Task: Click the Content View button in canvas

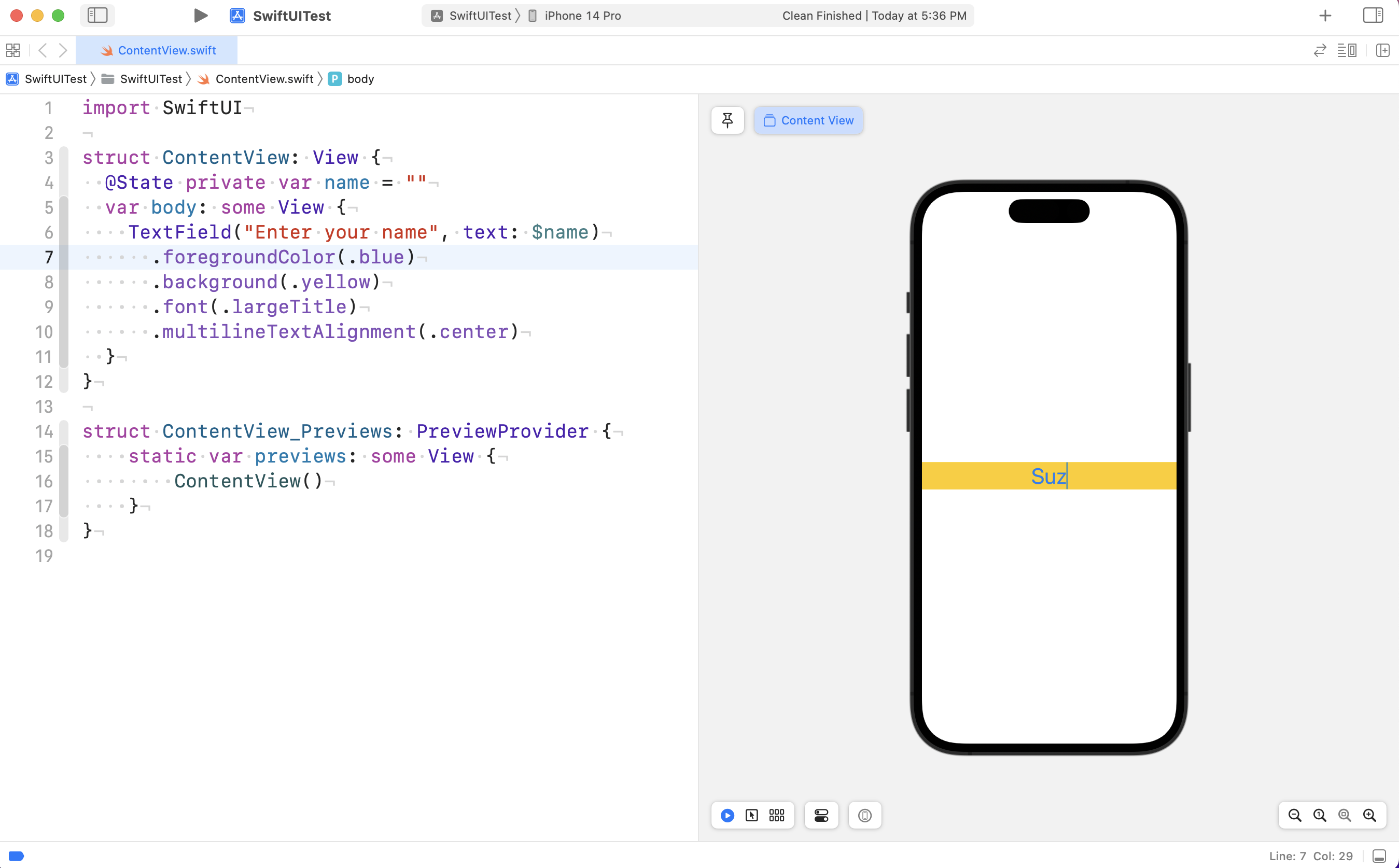Action: point(808,120)
